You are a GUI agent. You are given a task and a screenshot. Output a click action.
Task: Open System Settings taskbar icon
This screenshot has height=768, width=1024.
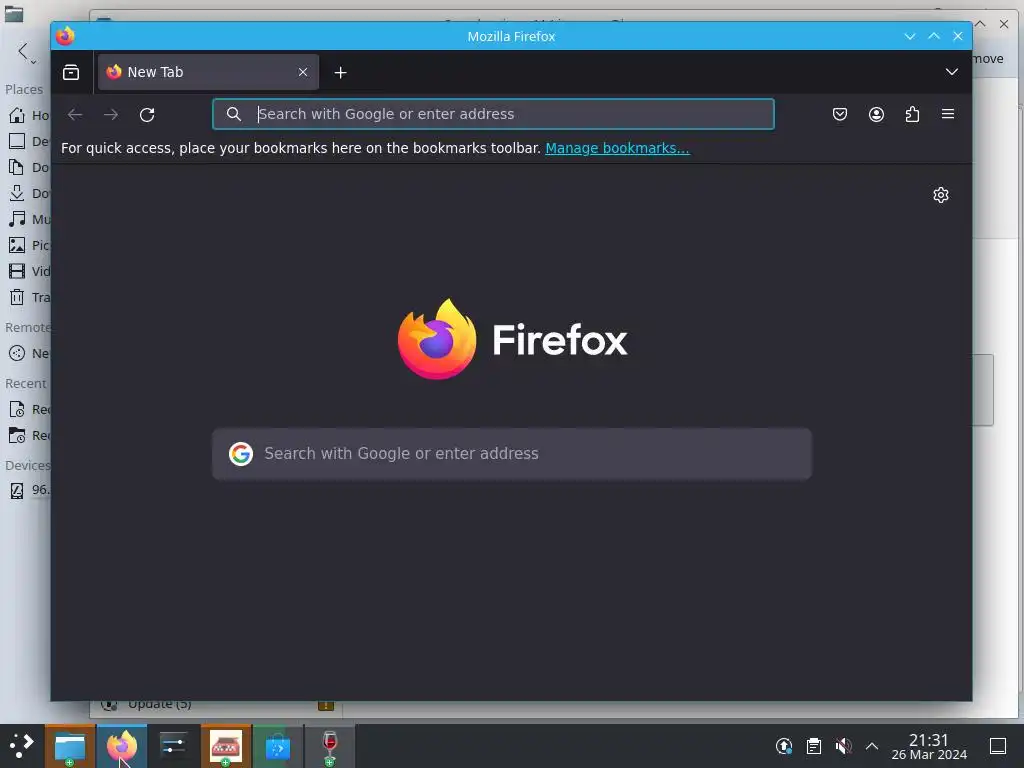174,746
